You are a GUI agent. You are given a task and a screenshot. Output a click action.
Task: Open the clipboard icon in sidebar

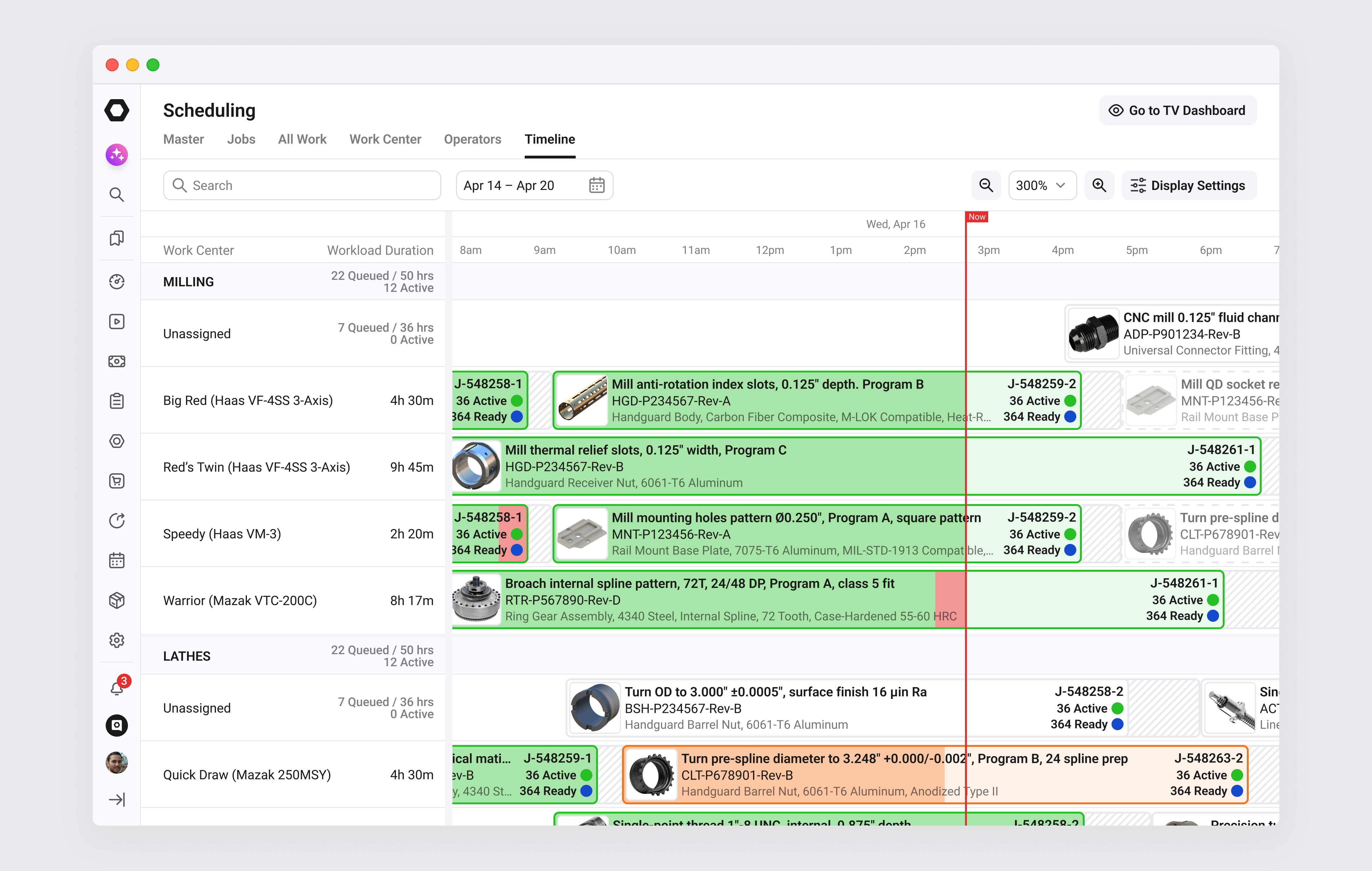pos(117,401)
